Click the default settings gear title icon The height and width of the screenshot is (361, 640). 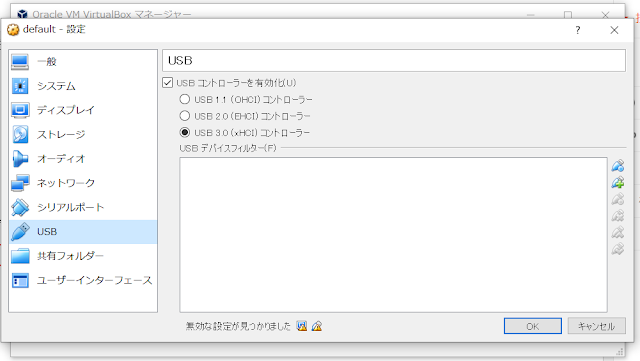pyautogui.click(x=13, y=29)
